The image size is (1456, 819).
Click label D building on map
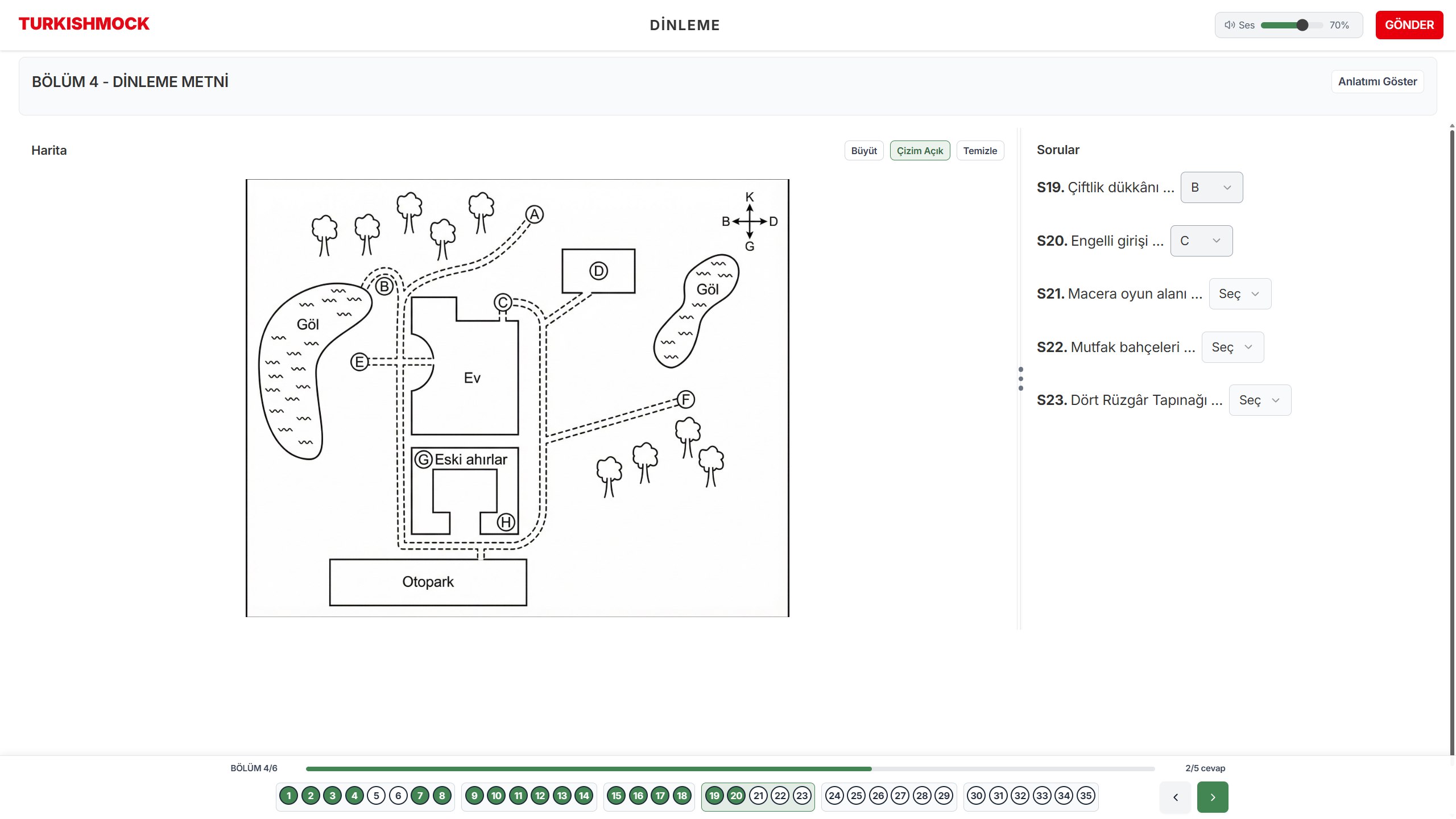click(598, 271)
